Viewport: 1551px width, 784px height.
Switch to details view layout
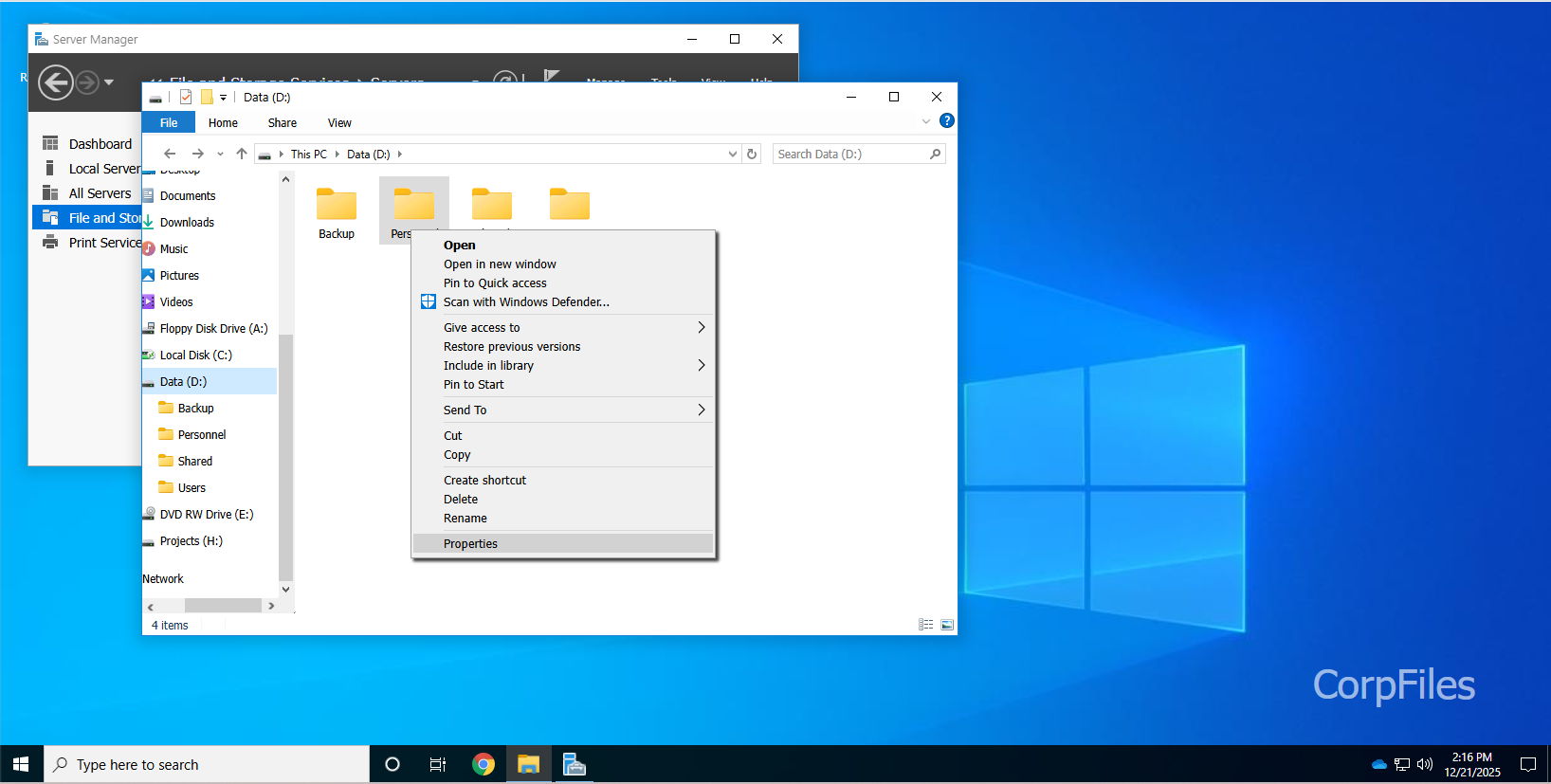[x=926, y=625]
